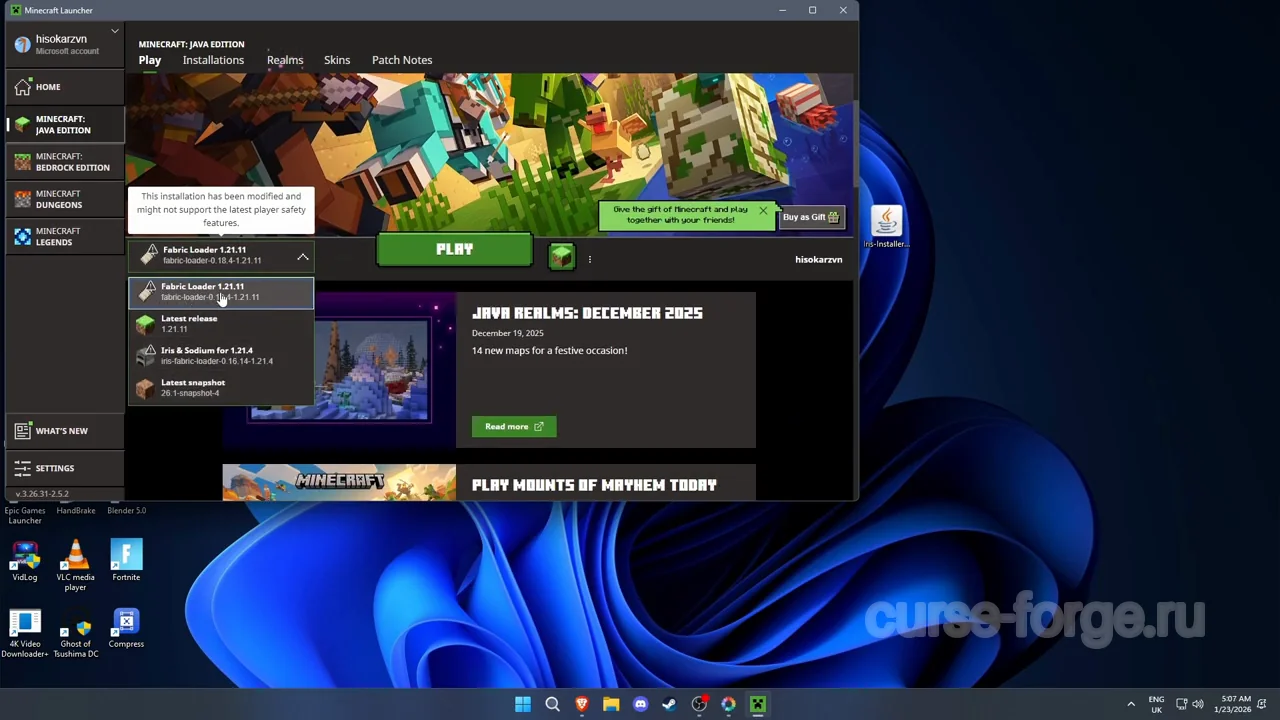Open the VLC media player desktop icon
Viewport: 1280px width, 720px height.
[x=75, y=564]
